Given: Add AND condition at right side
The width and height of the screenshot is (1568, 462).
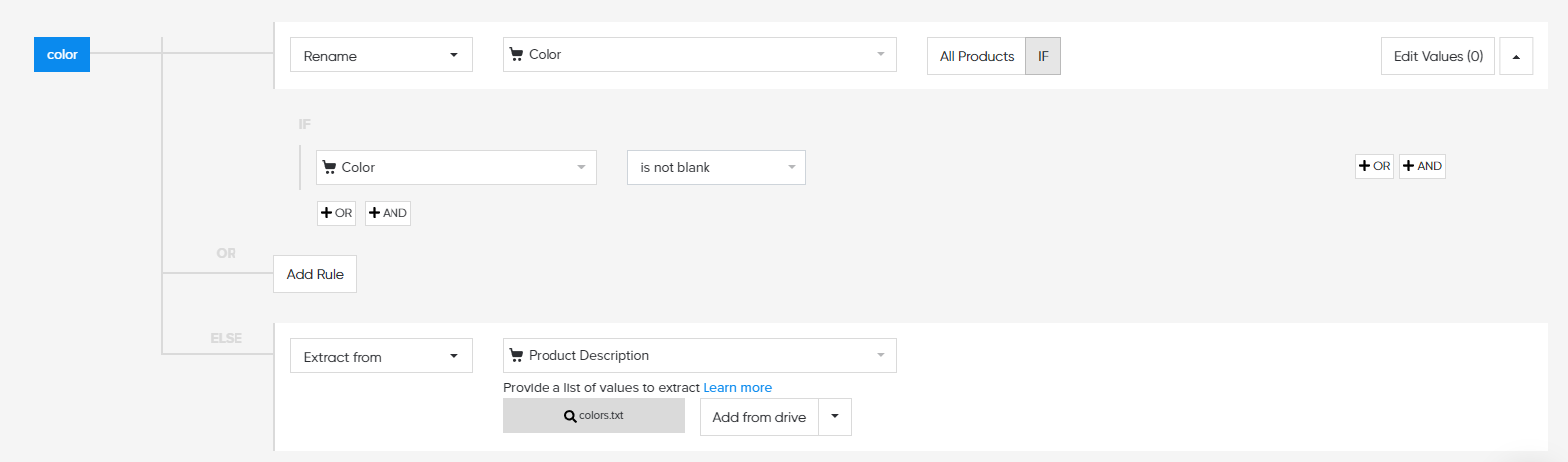Looking at the screenshot, I should click(1422, 166).
